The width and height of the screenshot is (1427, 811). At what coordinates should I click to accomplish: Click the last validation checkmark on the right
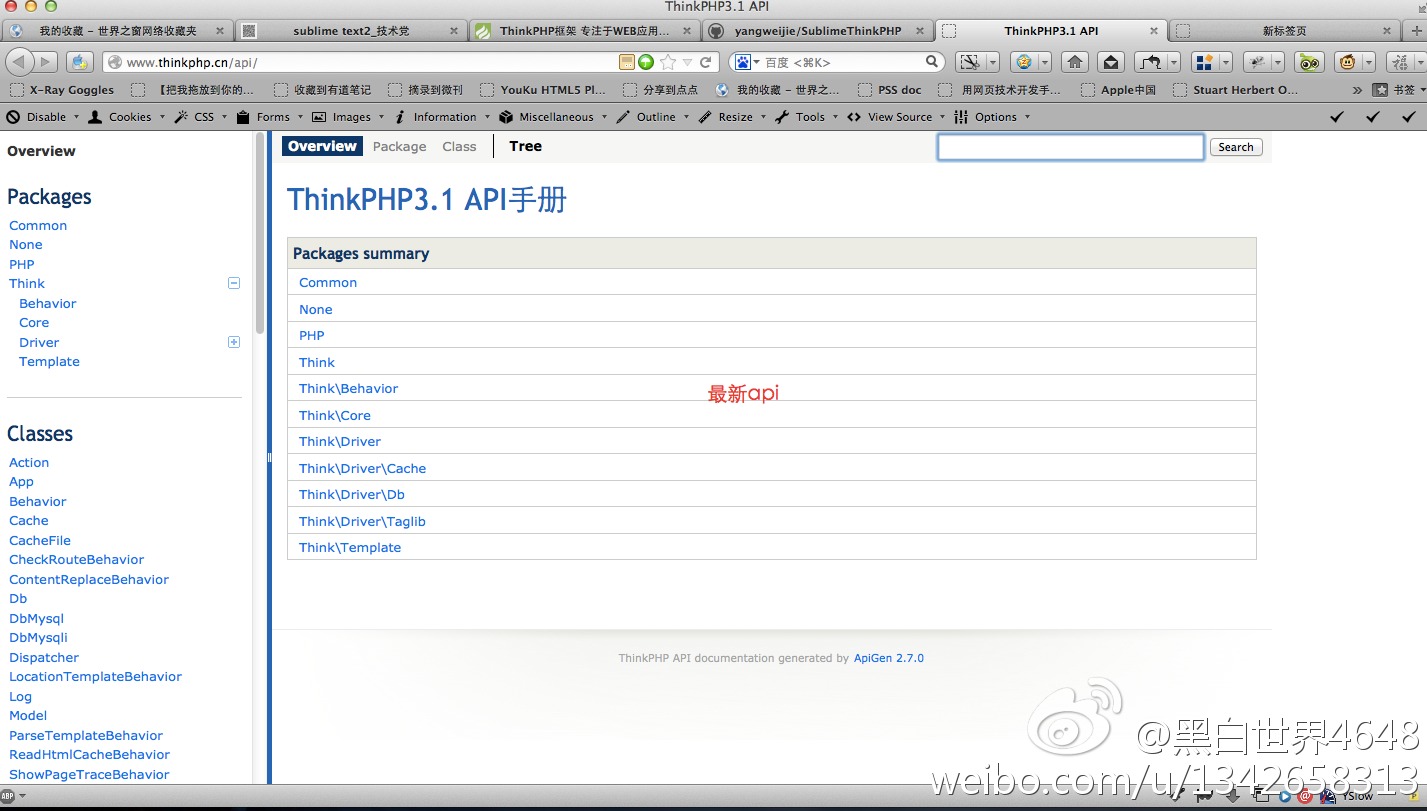[1409, 117]
